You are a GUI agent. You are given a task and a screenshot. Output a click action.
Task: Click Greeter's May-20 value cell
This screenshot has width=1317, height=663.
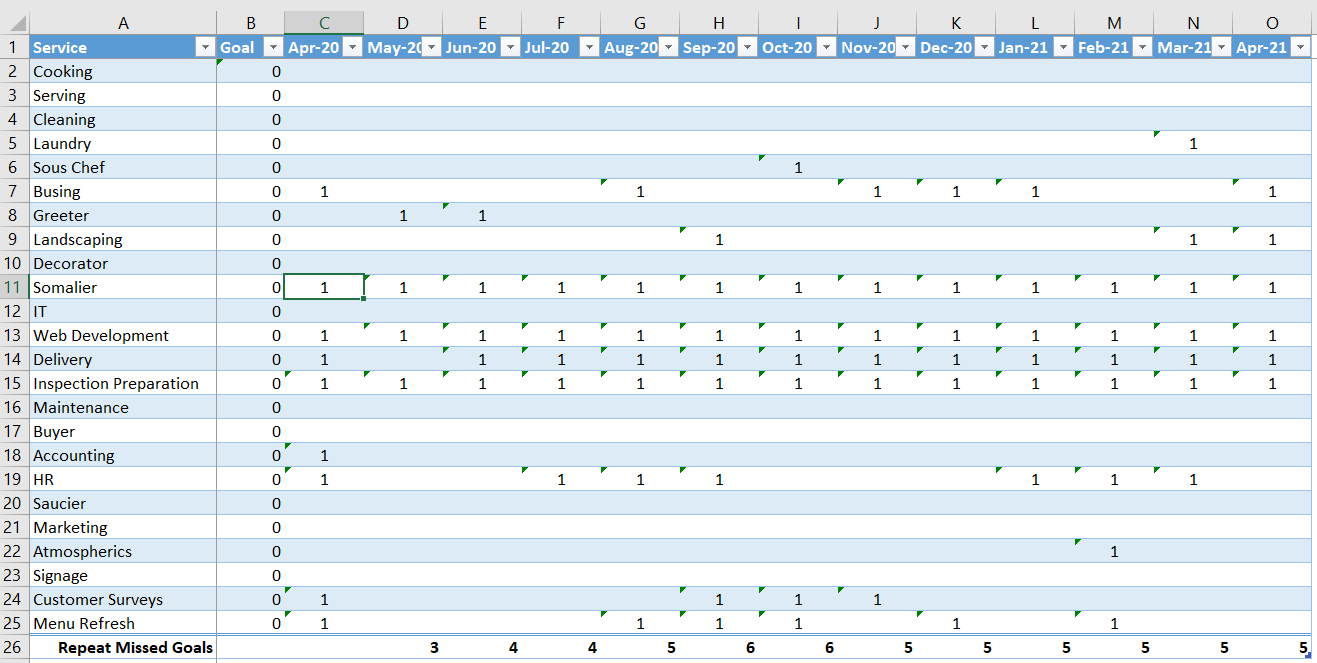click(403, 215)
